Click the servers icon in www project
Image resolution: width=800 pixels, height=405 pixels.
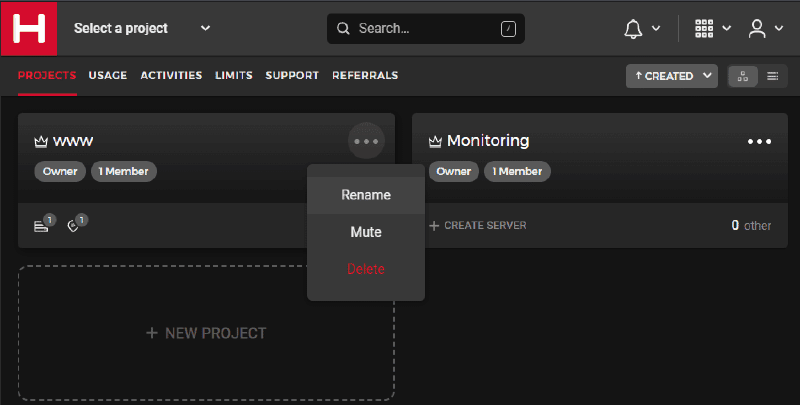[x=41, y=226]
